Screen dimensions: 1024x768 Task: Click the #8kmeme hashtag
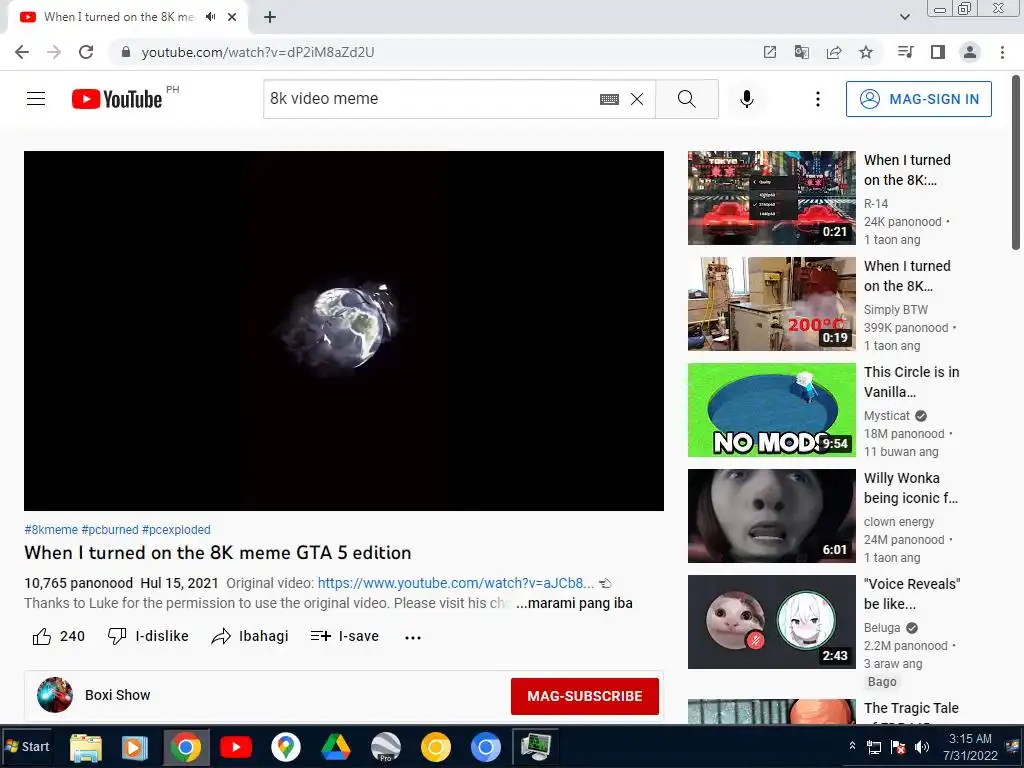(x=51, y=530)
